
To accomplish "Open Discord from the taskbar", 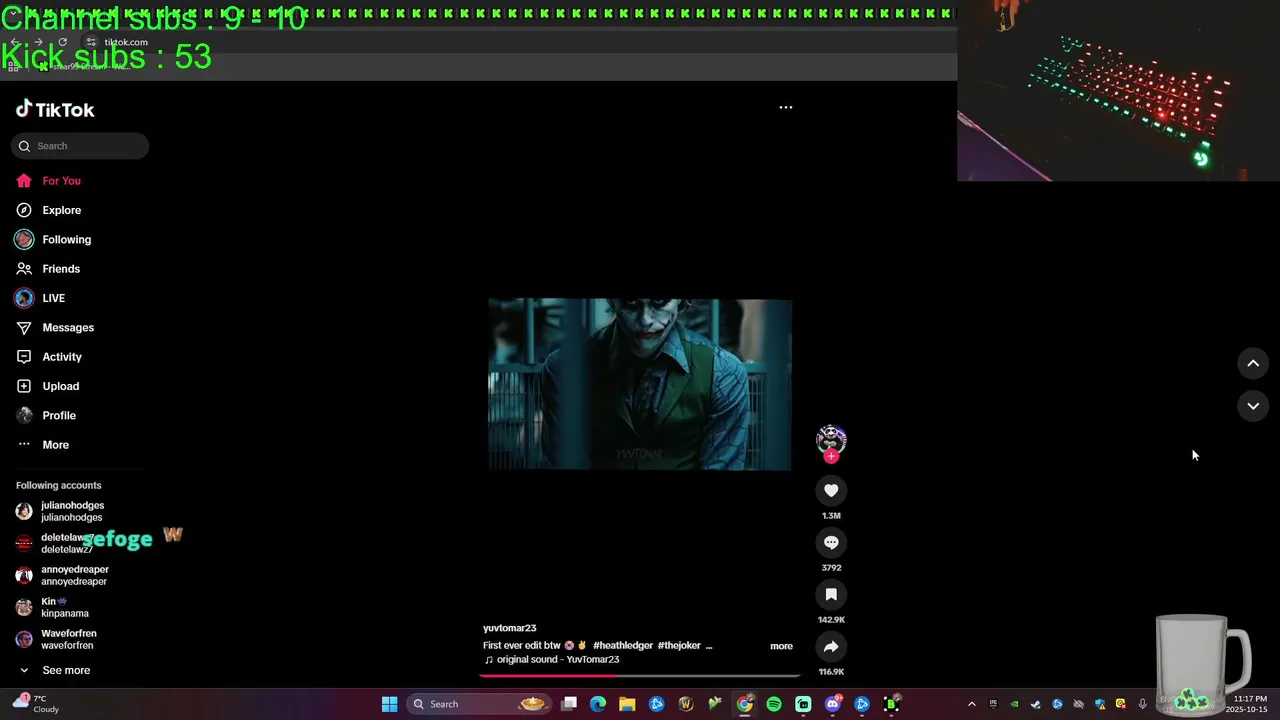I will point(833,704).
